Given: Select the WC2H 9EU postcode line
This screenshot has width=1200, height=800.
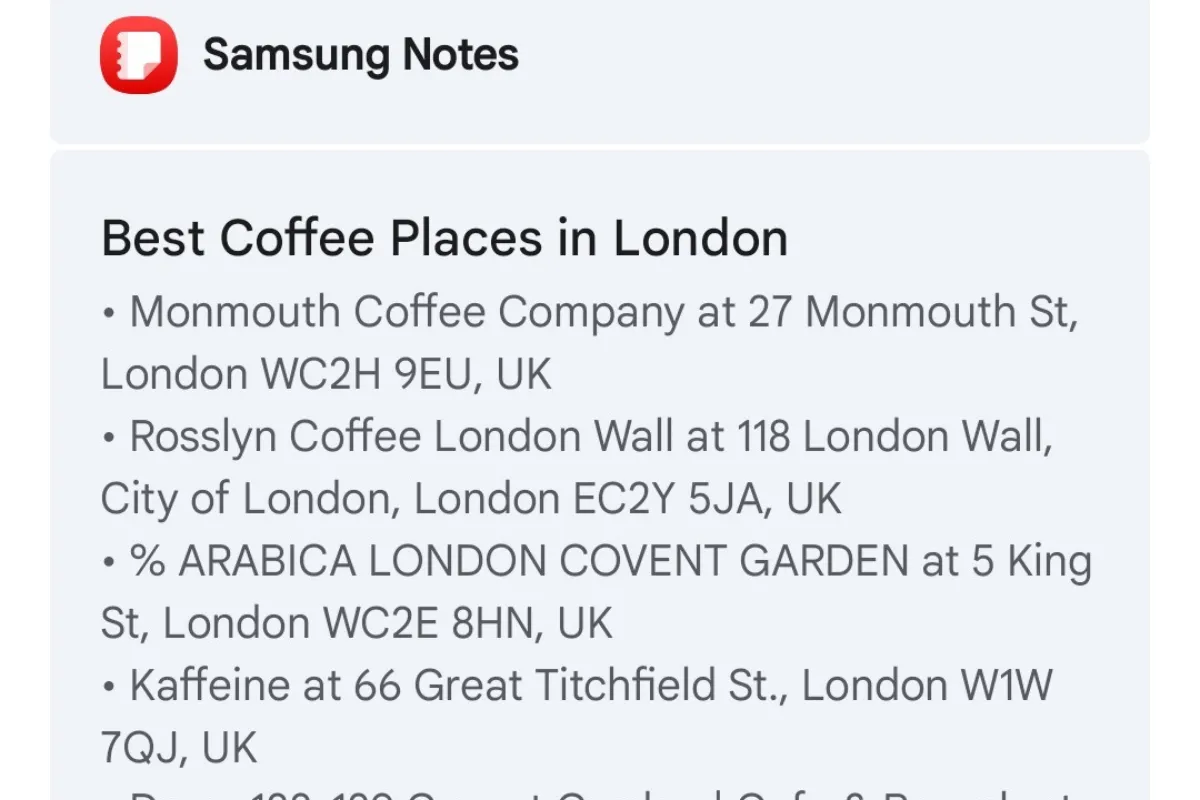Looking at the screenshot, I should click(x=326, y=375).
